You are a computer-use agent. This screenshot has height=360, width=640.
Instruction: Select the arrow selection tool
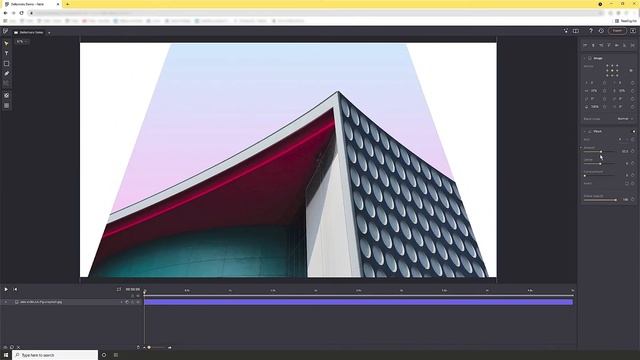tap(6, 43)
